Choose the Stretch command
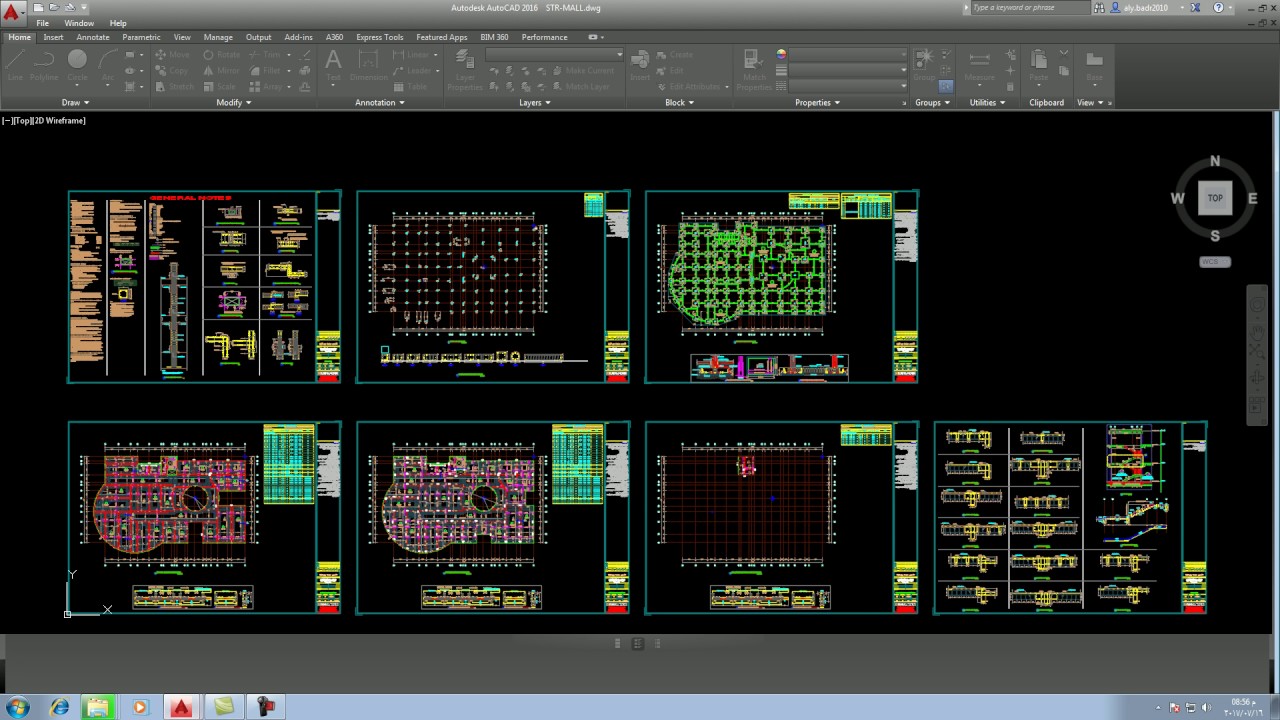This screenshot has width=1280, height=720. 175,87
